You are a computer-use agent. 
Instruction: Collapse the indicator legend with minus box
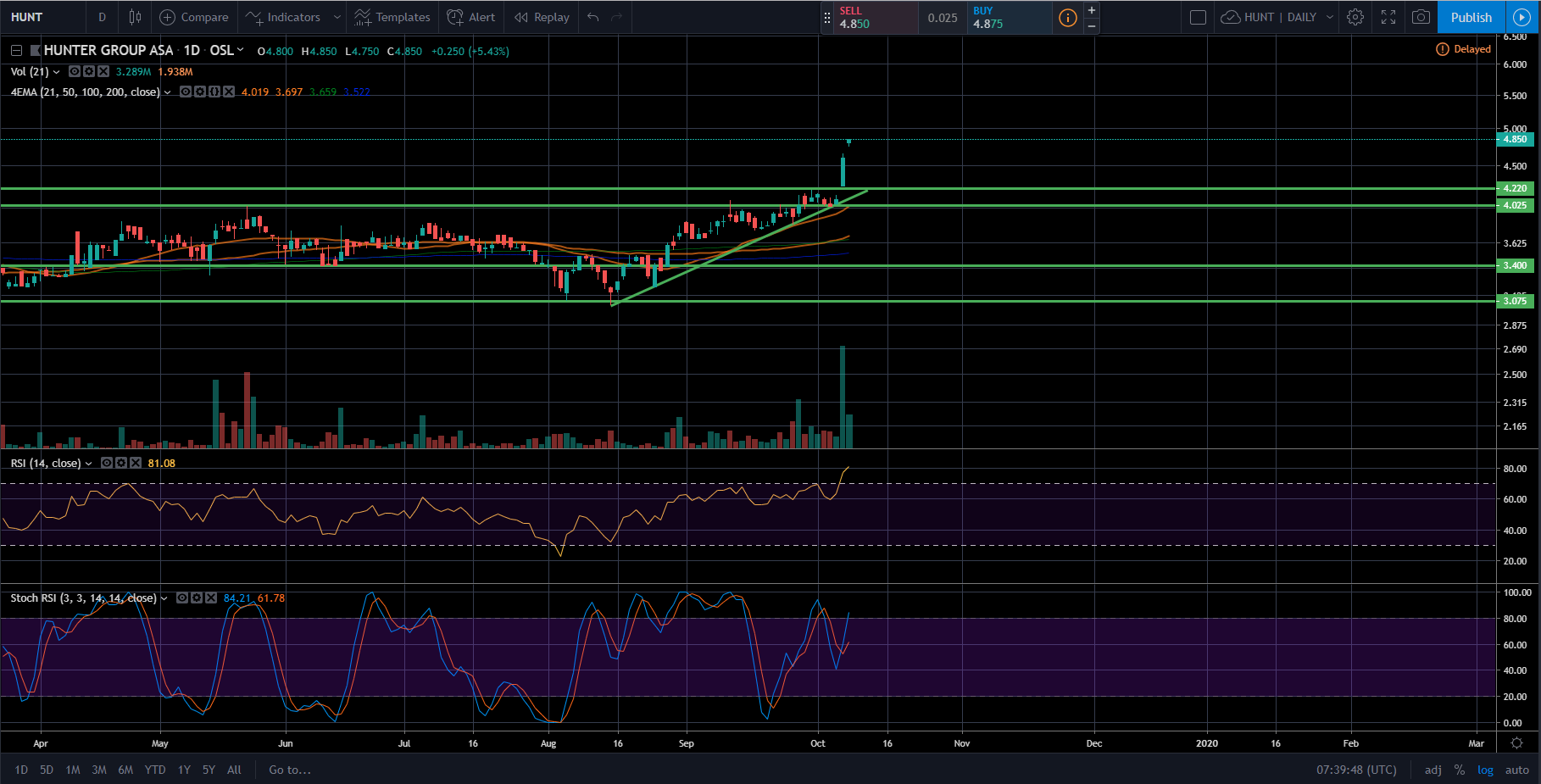16,51
